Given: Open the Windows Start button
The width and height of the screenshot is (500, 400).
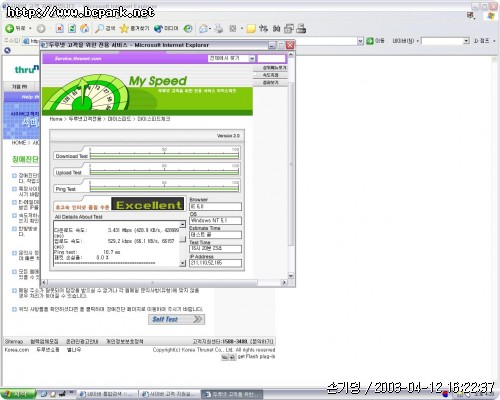Looking at the screenshot, I should [17, 394].
